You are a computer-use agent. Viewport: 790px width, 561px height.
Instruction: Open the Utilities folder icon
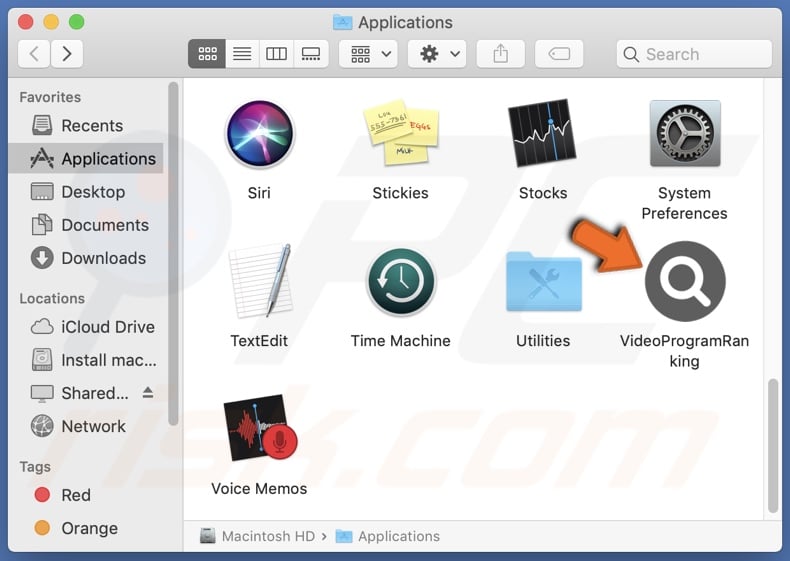(x=544, y=281)
